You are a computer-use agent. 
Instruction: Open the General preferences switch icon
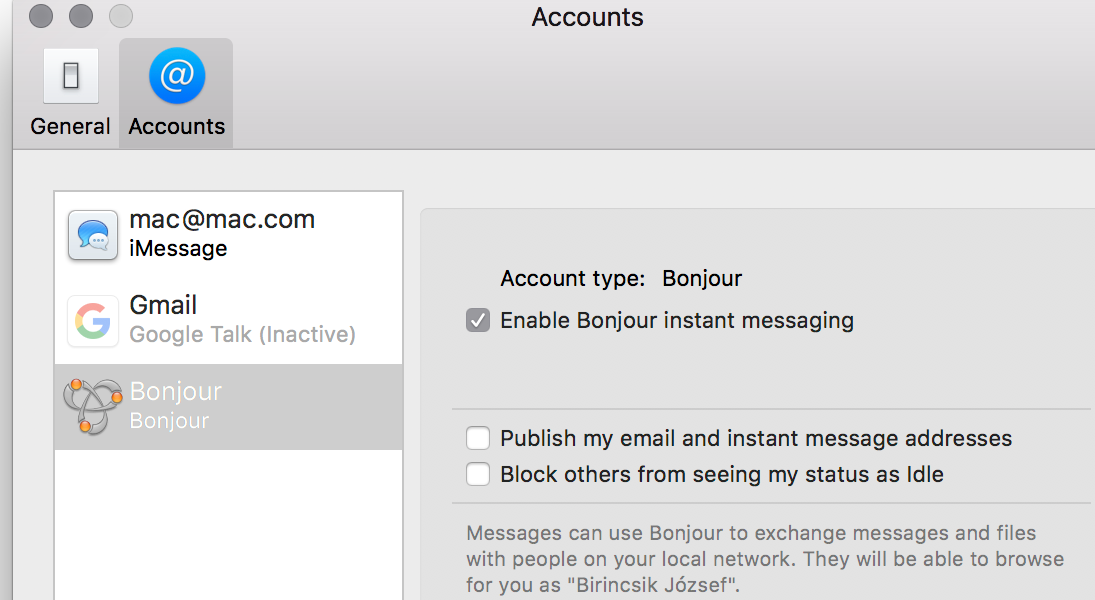[71, 75]
